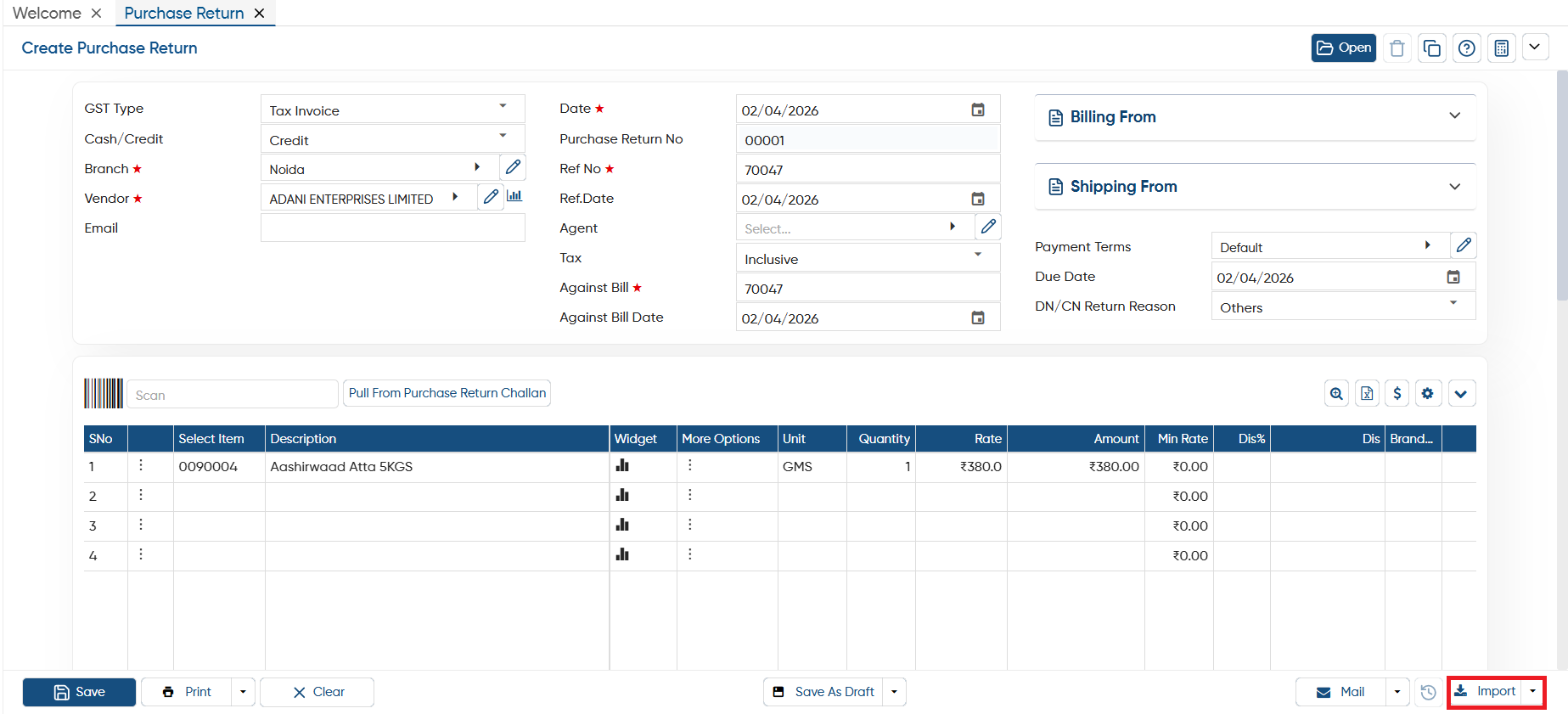Viewport: 1568px width, 714px height.
Task: Click the Excel export icon above grid
Action: tap(1367, 393)
